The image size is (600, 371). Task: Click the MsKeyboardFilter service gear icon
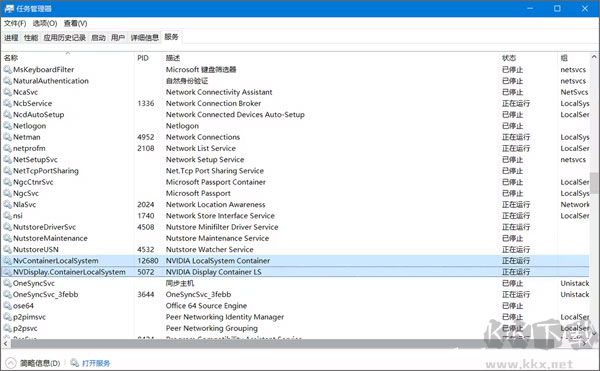(7, 70)
